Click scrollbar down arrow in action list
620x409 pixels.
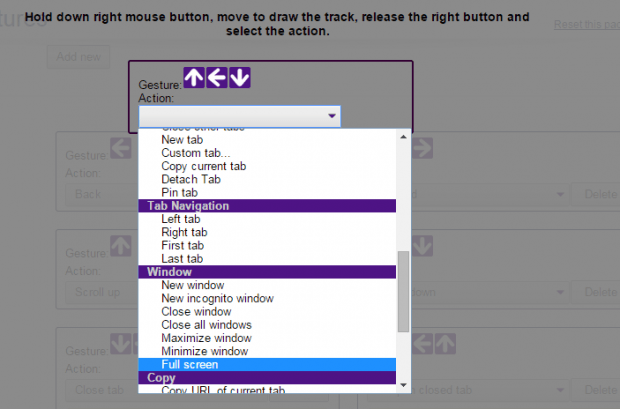pos(403,385)
